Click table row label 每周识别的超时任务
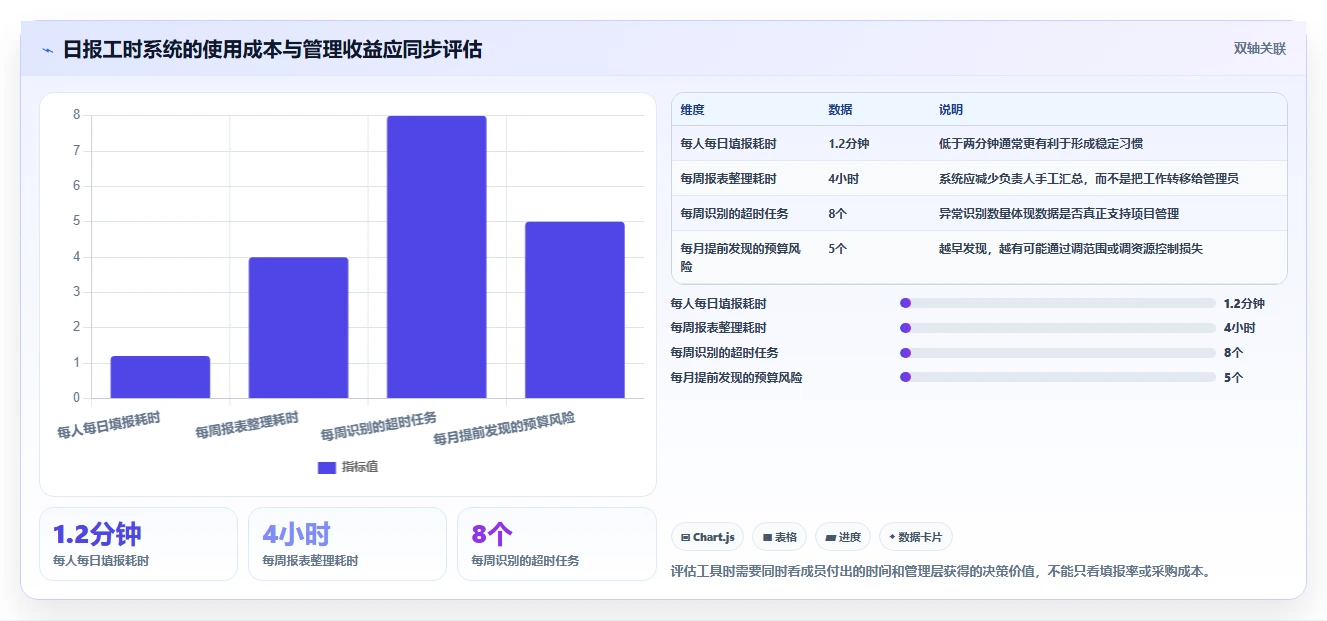 [734, 214]
